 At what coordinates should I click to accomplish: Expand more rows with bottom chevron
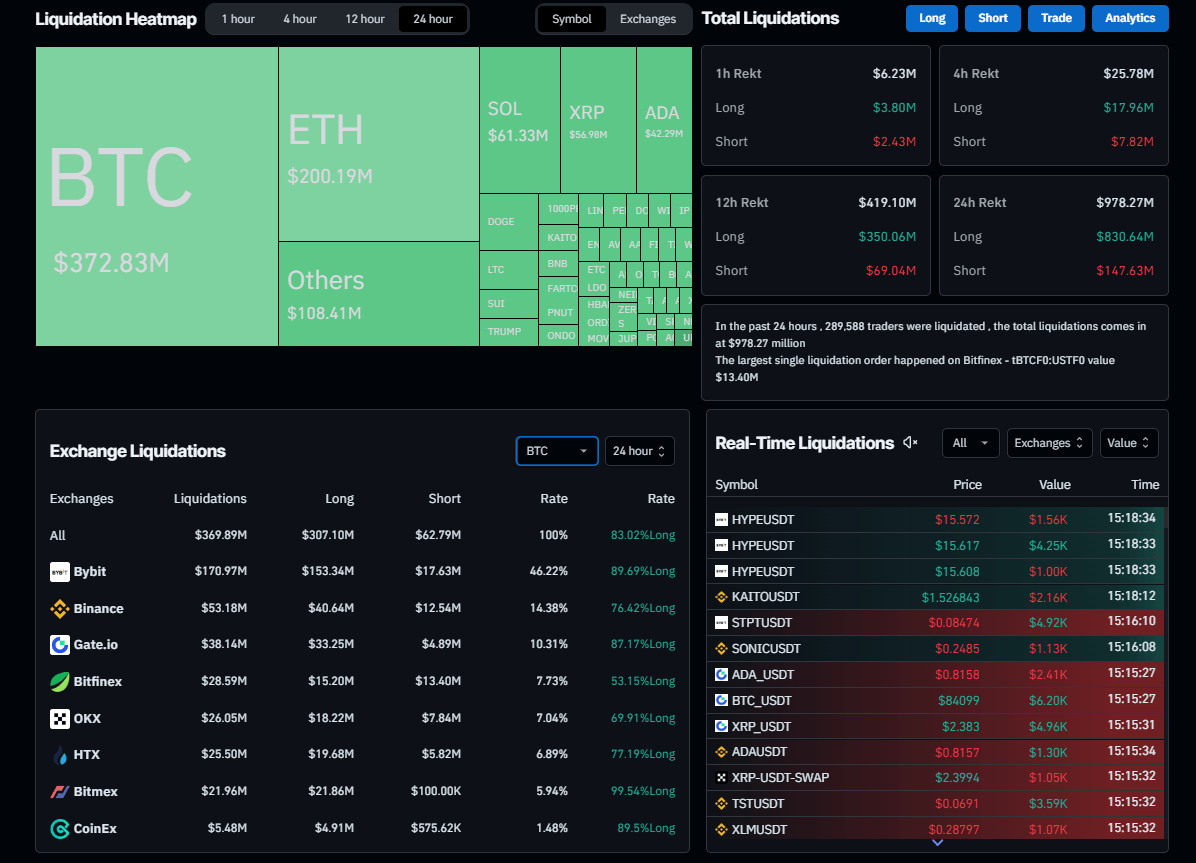click(937, 843)
